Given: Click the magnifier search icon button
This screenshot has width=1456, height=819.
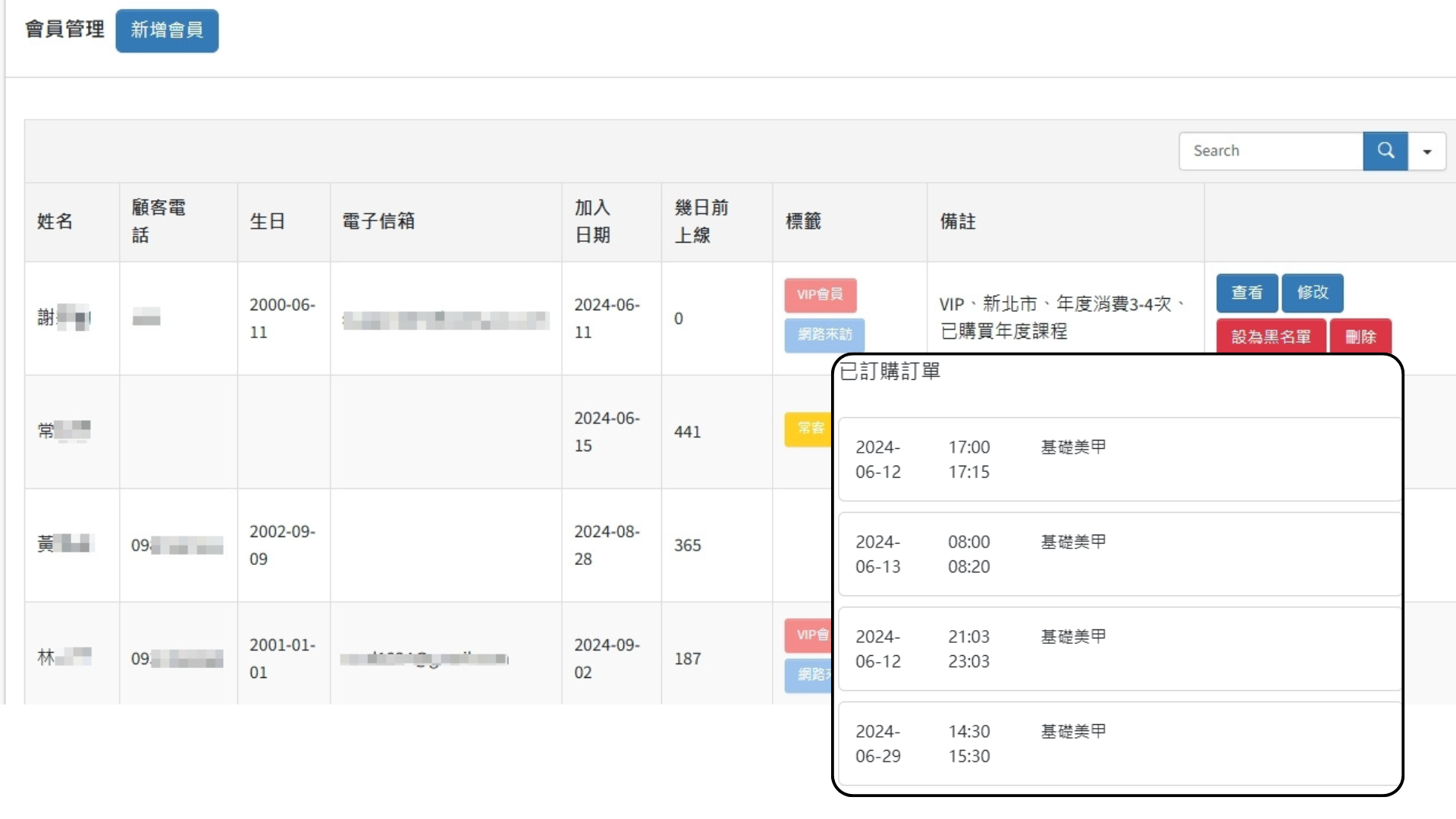Looking at the screenshot, I should click(x=1385, y=151).
